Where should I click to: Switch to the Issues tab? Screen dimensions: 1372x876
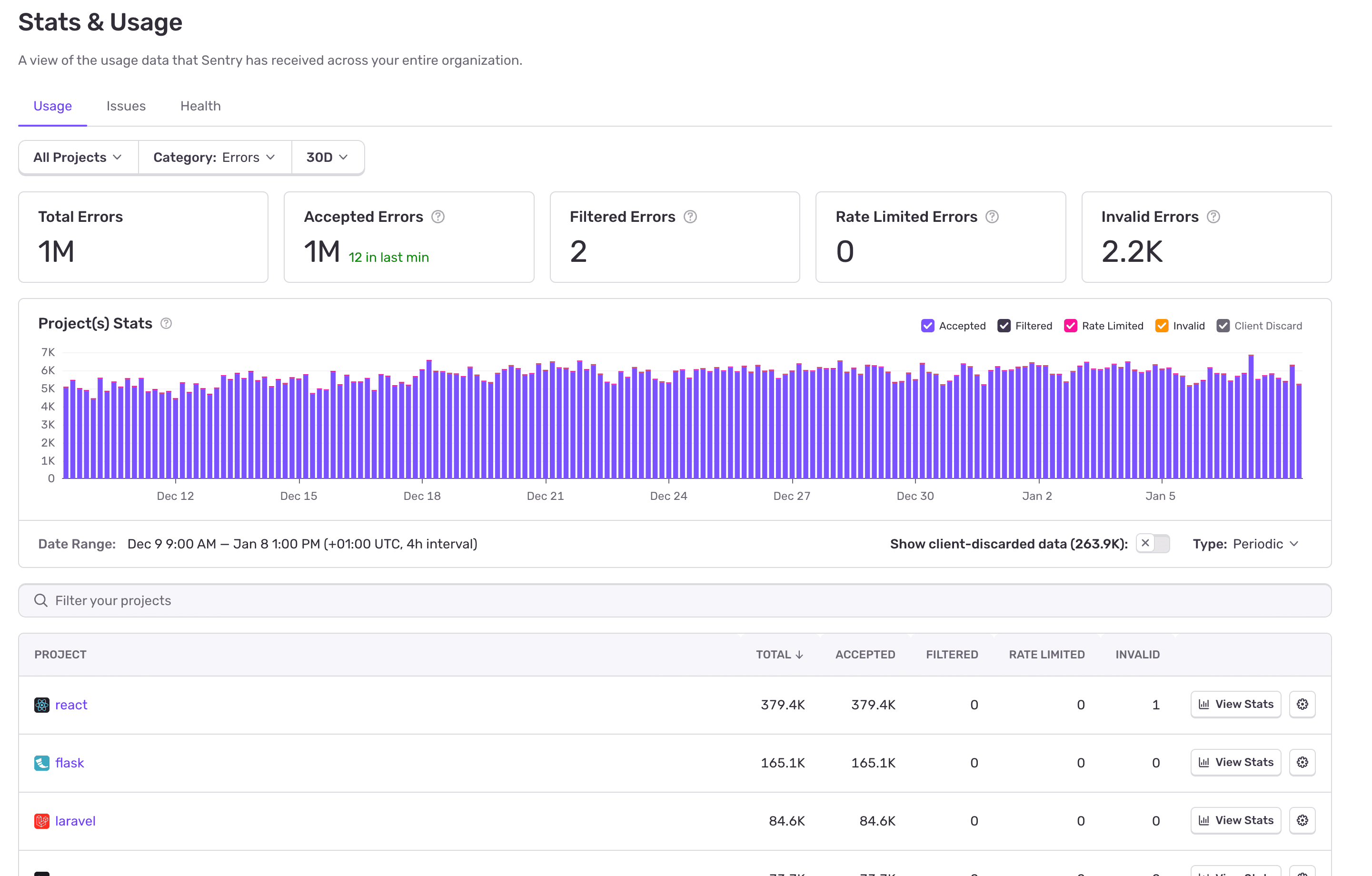point(126,105)
